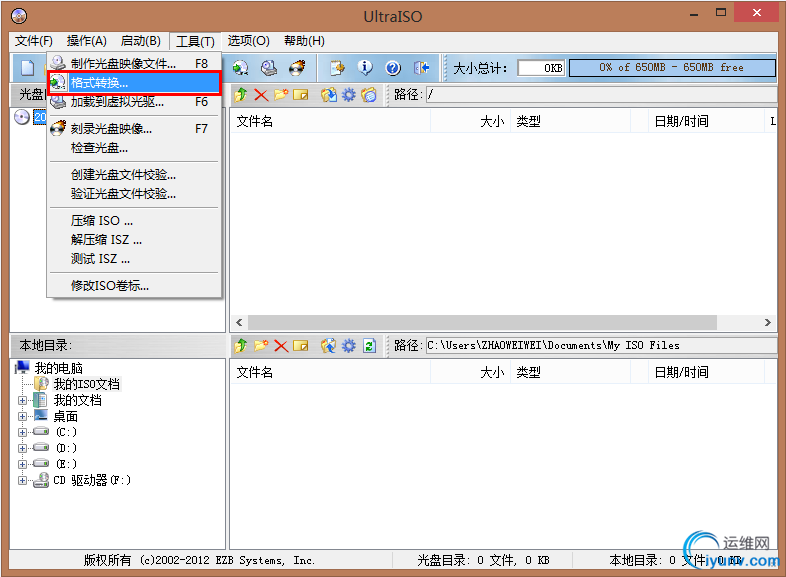Image resolution: width=786 pixels, height=577 pixels.
Task: Select 我的ISO文档 in the local tree
Action: pyautogui.click(x=87, y=384)
